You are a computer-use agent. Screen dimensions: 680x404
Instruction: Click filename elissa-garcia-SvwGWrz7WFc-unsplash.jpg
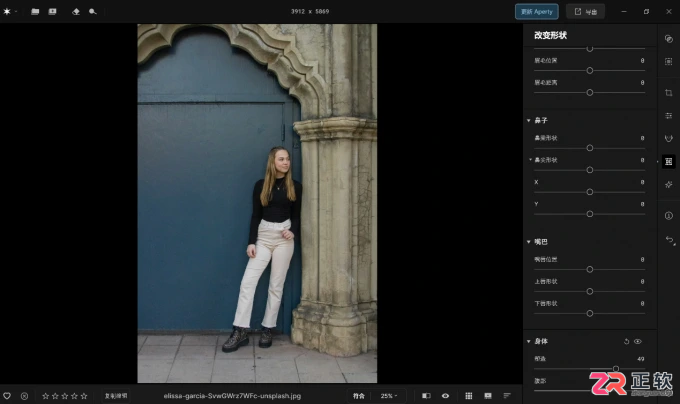click(232, 396)
